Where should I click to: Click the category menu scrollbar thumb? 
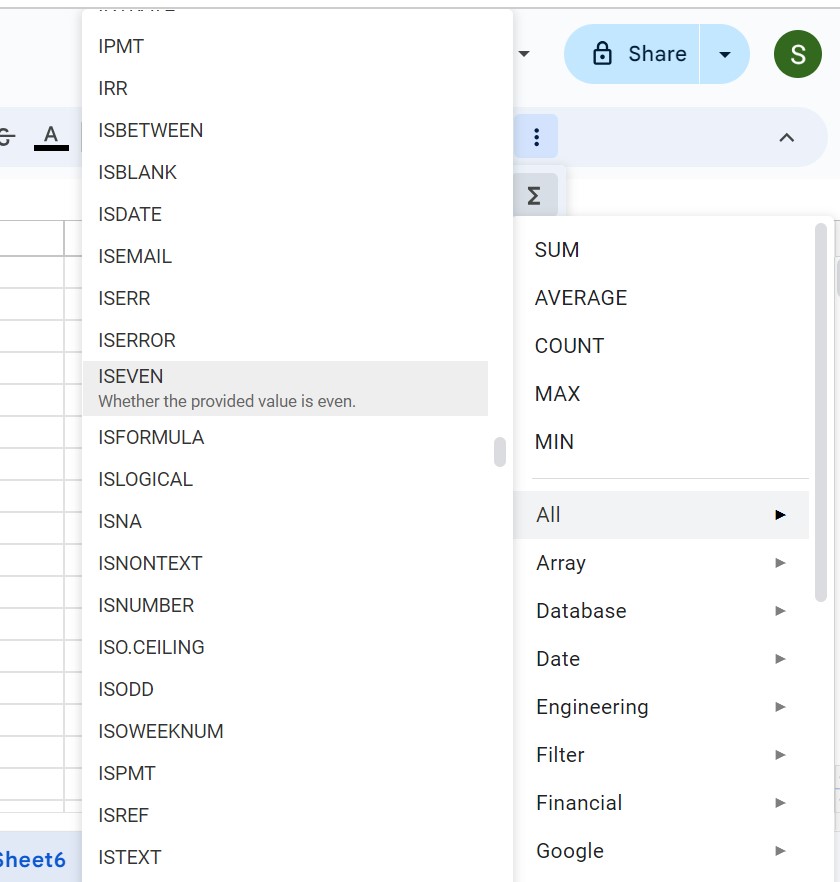821,413
